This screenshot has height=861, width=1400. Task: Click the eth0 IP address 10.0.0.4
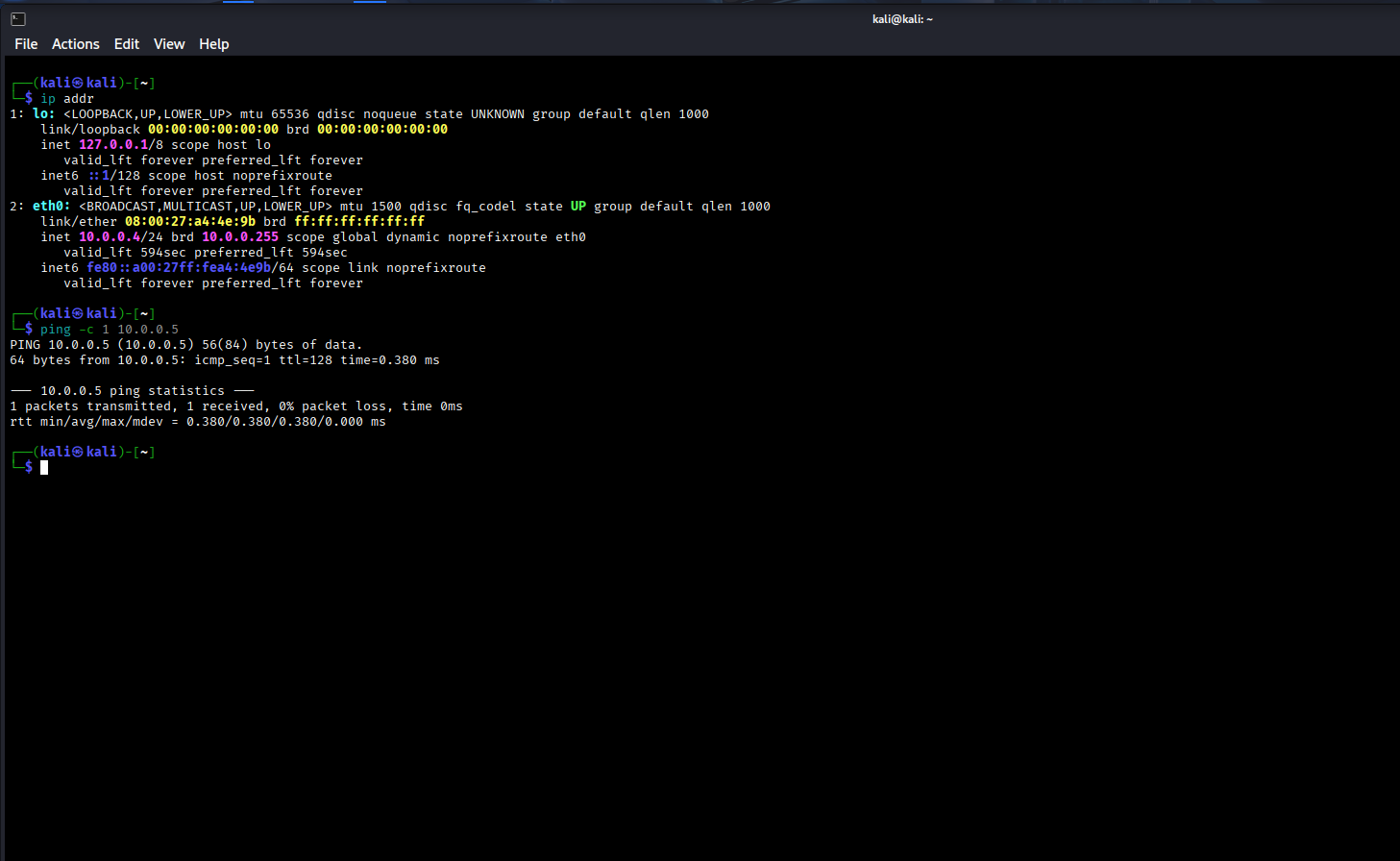(110, 237)
